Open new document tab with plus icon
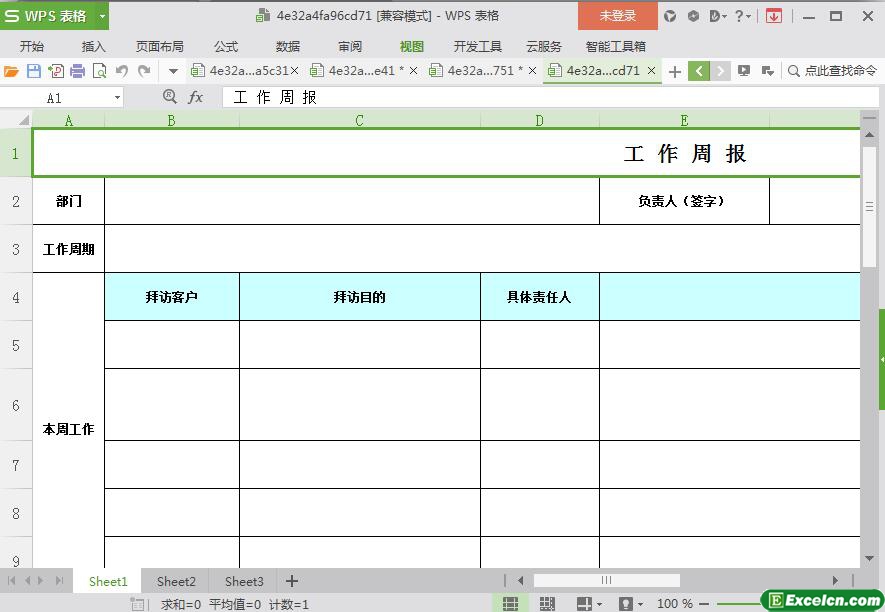This screenshot has height=612, width=885. [x=675, y=71]
